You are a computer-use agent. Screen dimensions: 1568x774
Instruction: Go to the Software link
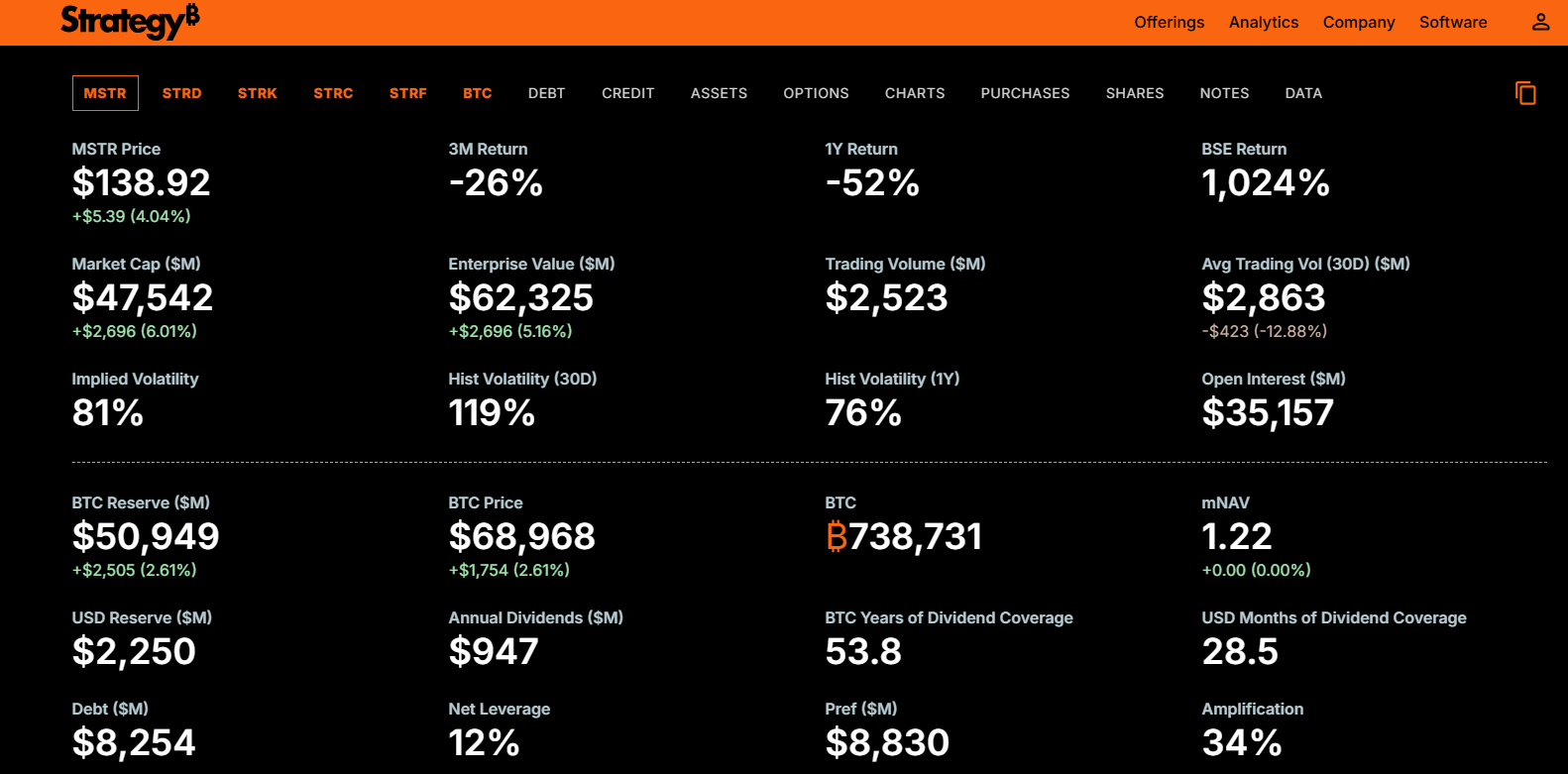pos(1452,22)
